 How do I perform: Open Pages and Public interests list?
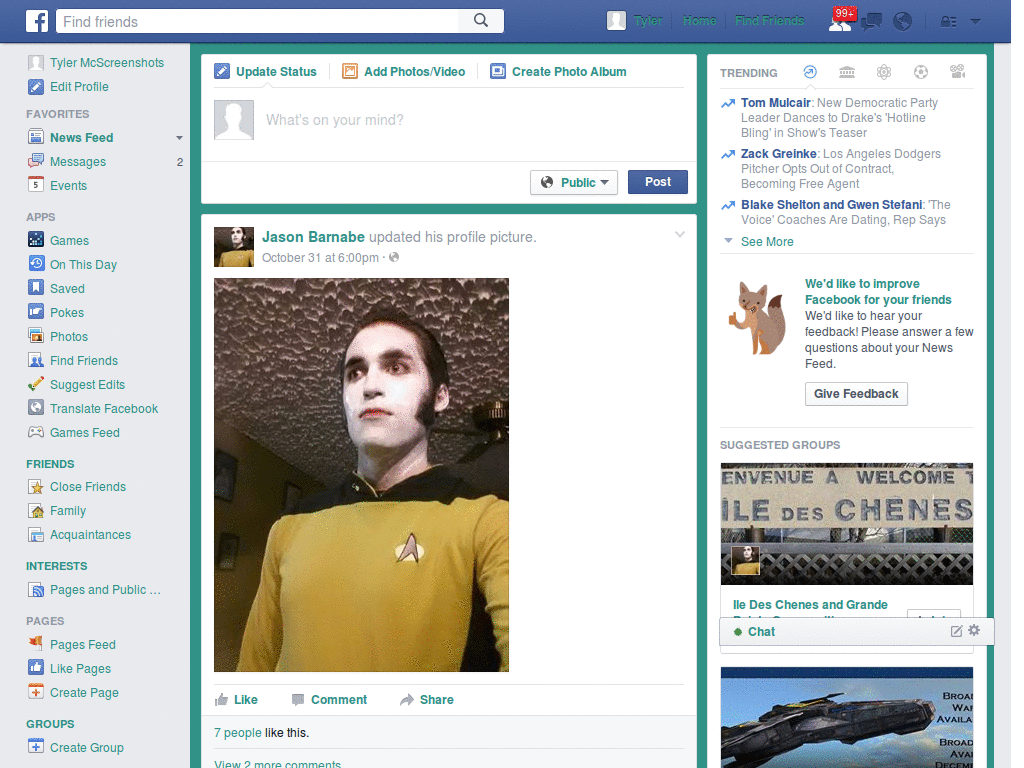point(104,590)
